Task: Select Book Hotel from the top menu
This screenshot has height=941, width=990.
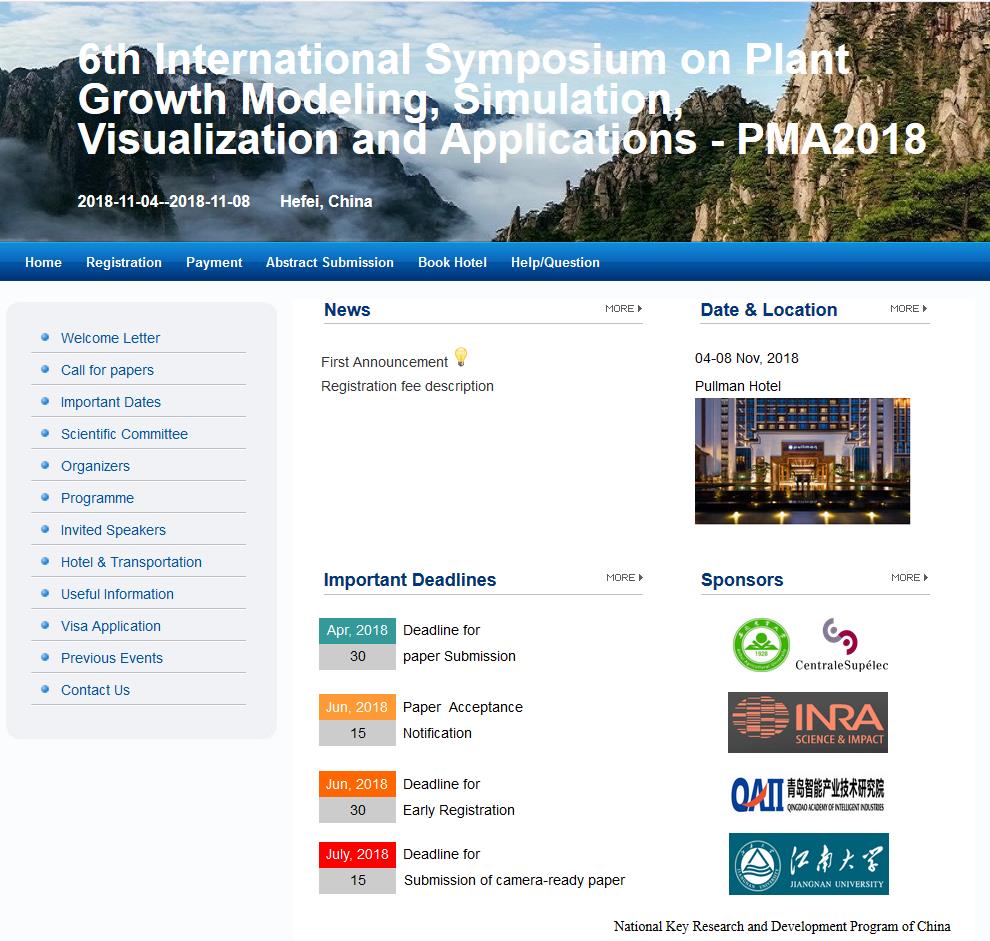Action: [x=452, y=263]
